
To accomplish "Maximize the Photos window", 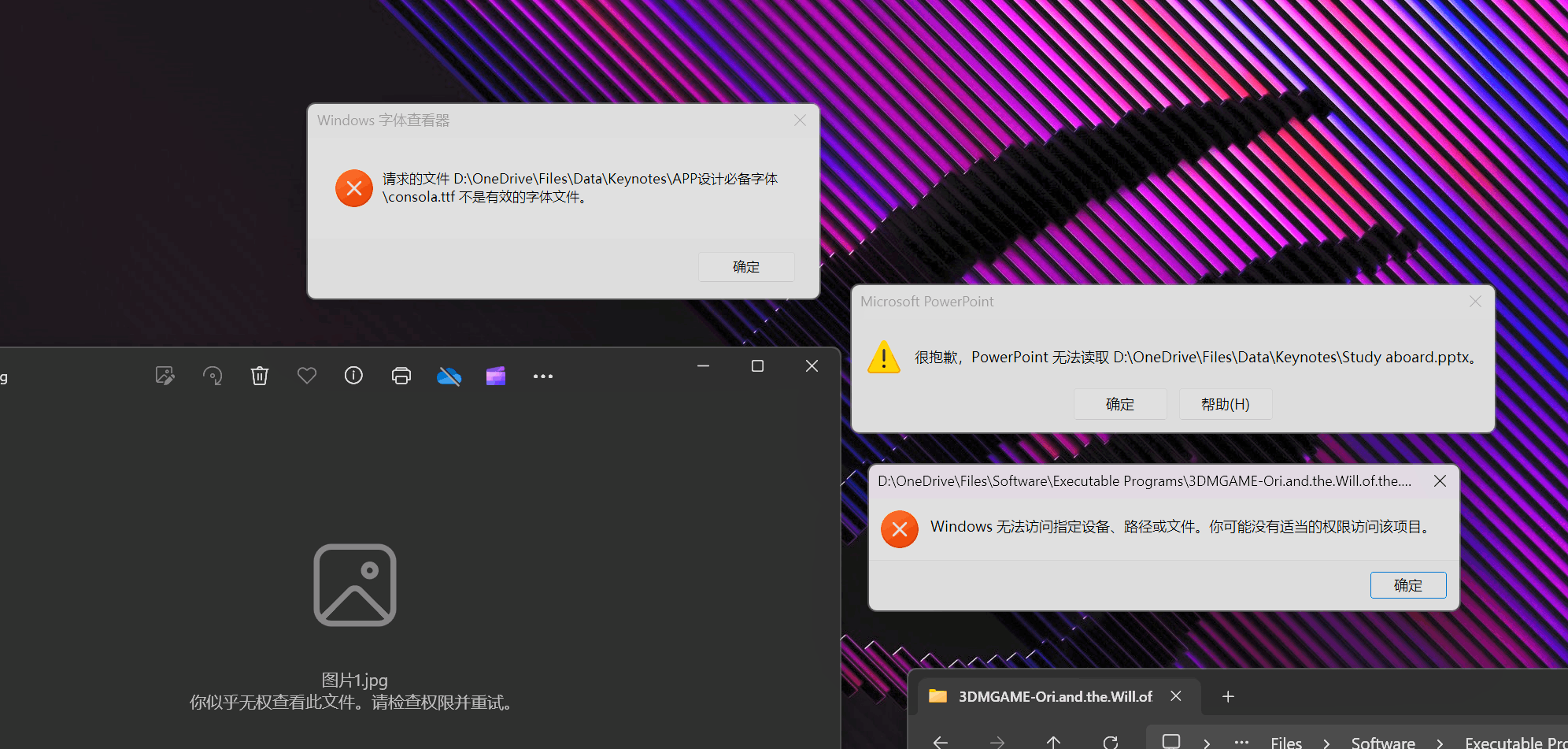I will coord(757,366).
